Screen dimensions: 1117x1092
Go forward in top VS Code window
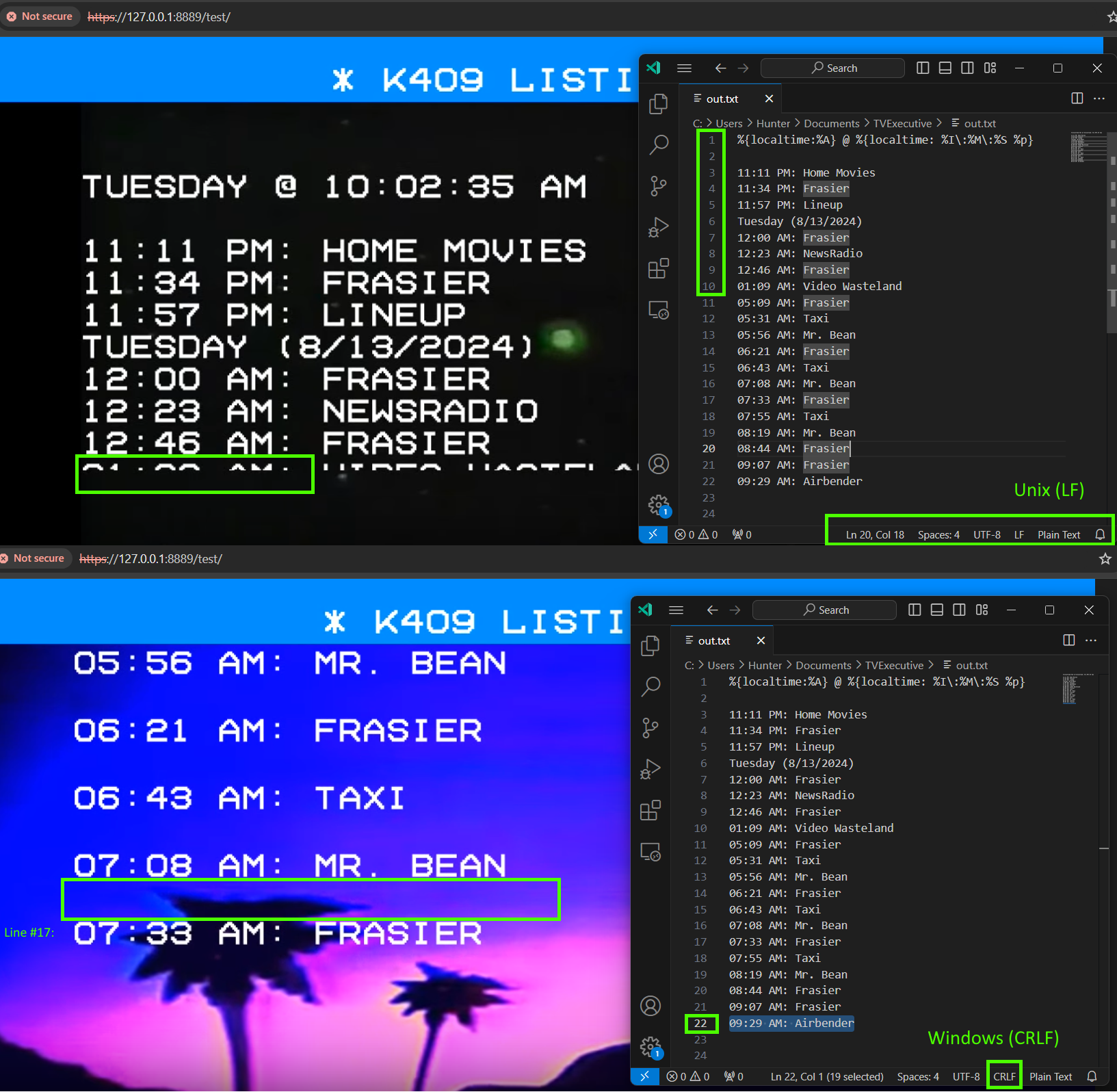tap(743, 68)
